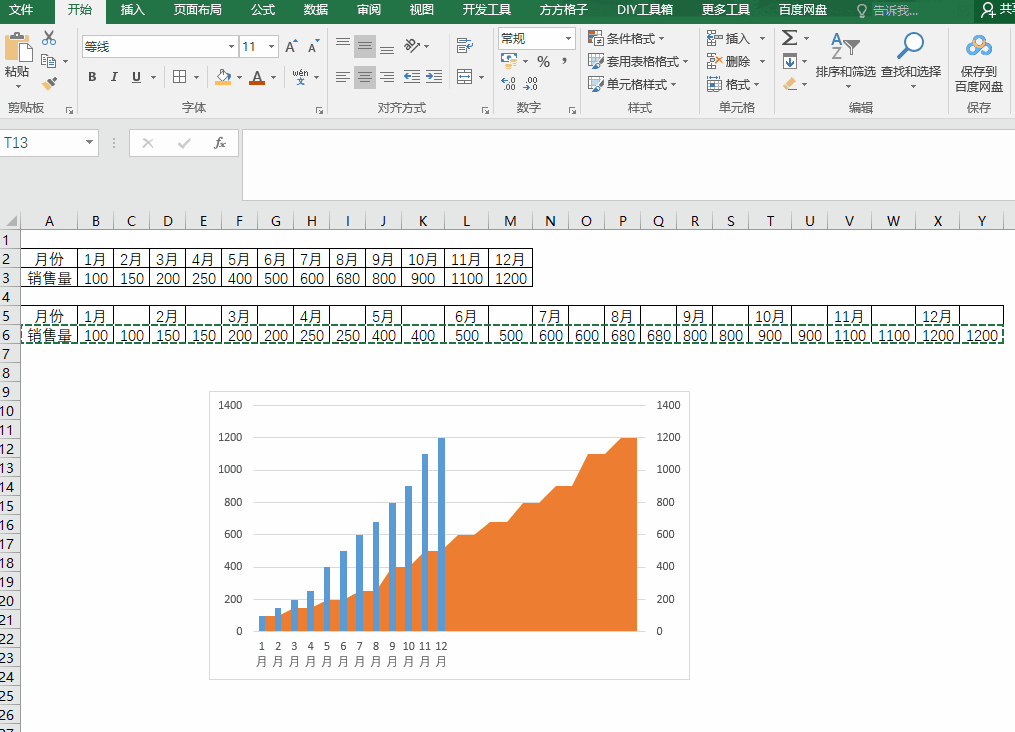
Task: Expand the Name Box dropdown arrow
Action: click(89, 142)
